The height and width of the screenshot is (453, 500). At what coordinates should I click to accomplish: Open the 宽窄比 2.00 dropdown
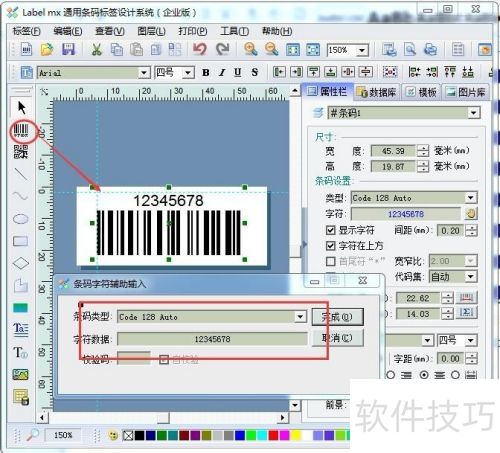(471, 261)
